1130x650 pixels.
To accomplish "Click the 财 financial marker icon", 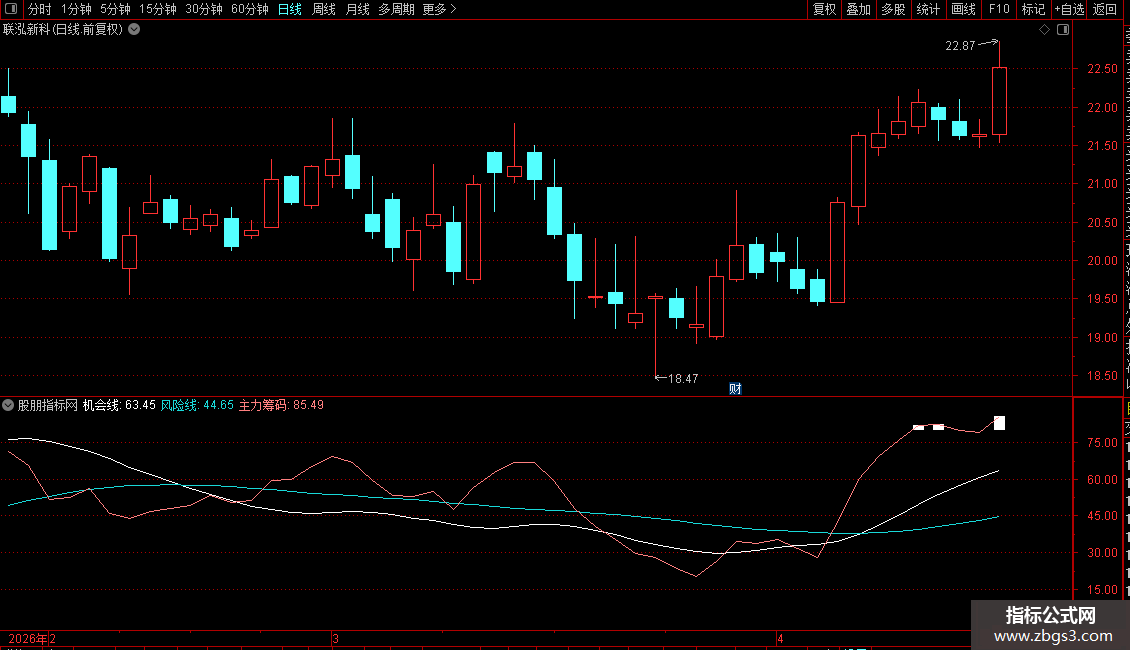I will [x=735, y=388].
